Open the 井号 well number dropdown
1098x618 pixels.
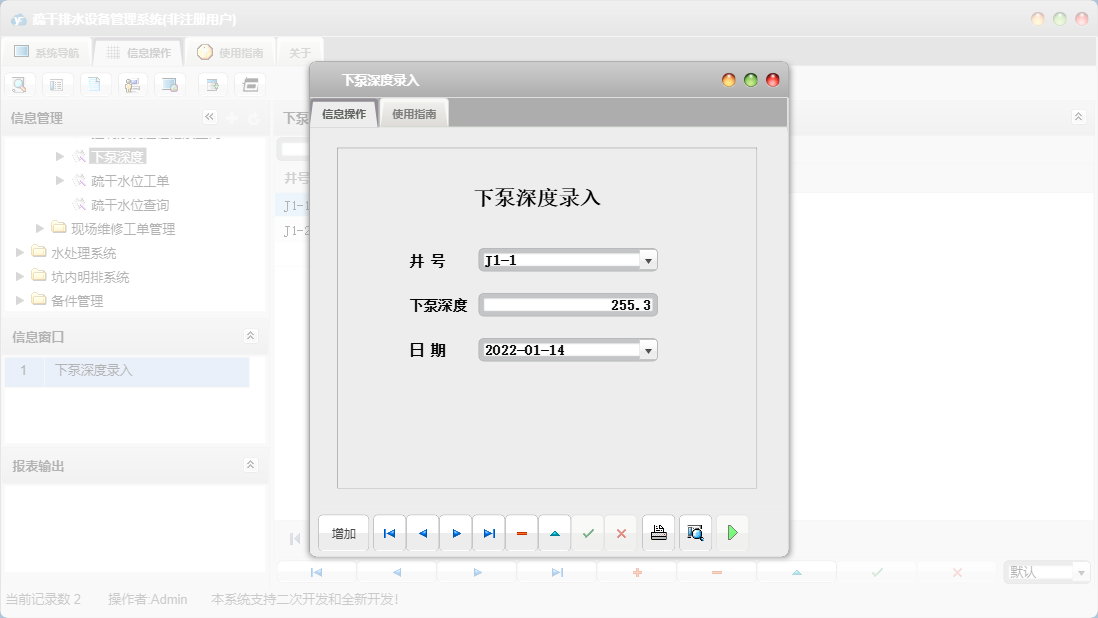(x=649, y=259)
